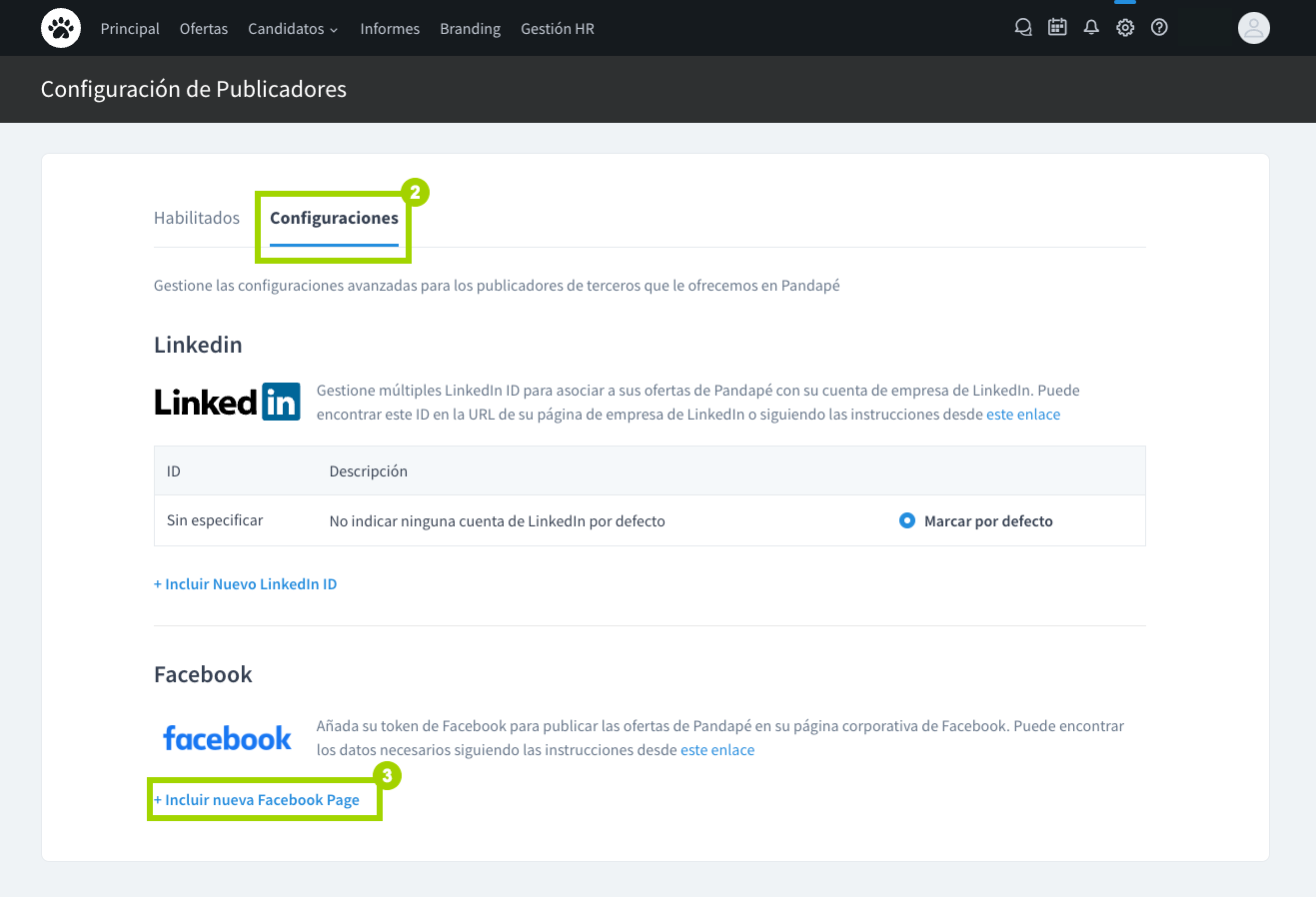This screenshot has width=1316, height=897.
Task: Switch to the Habilitados tab
Action: coord(196,218)
